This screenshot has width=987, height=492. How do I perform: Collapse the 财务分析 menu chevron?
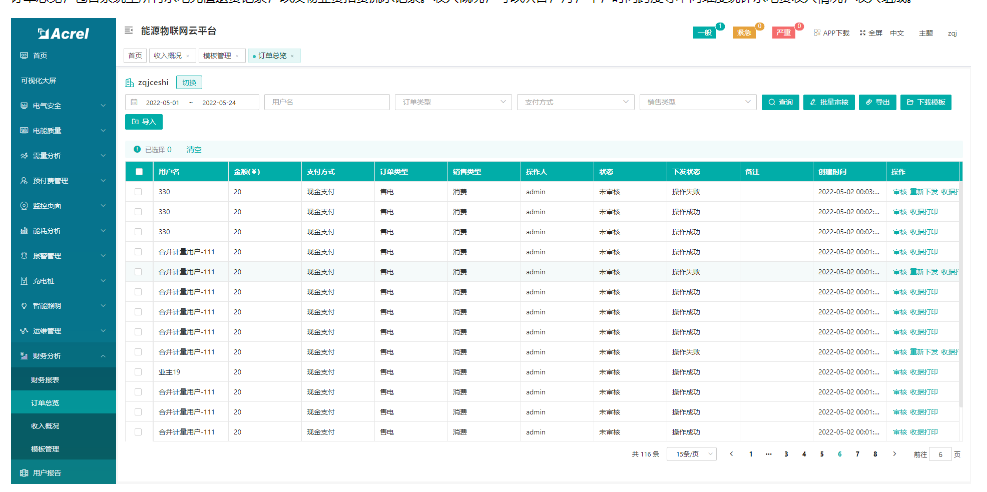click(x=103, y=356)
